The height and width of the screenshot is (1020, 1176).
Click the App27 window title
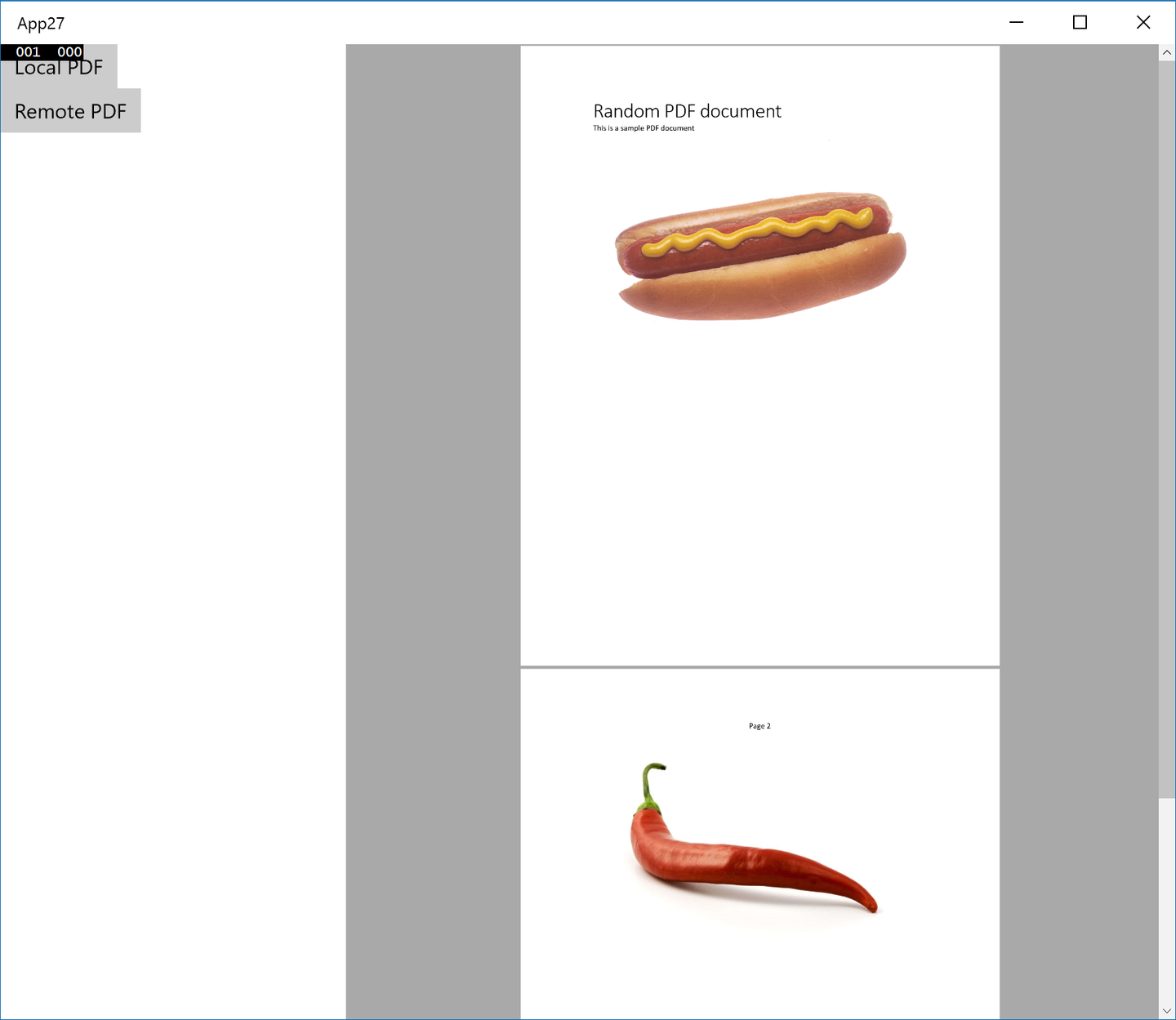click(x=41, y=24)
